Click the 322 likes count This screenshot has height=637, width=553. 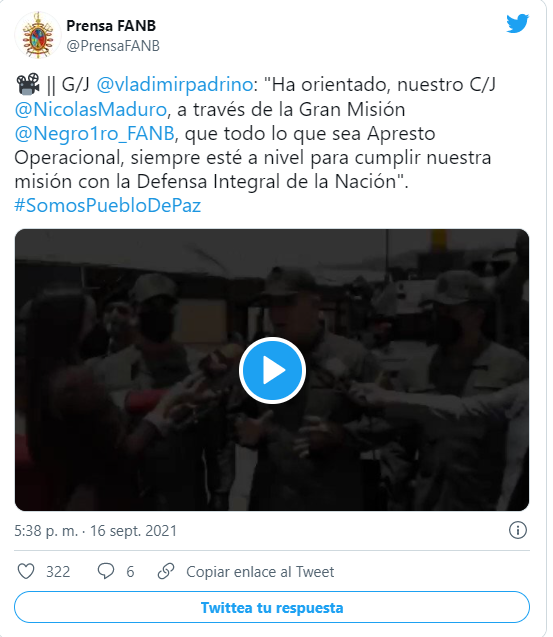tap(58, 572)
